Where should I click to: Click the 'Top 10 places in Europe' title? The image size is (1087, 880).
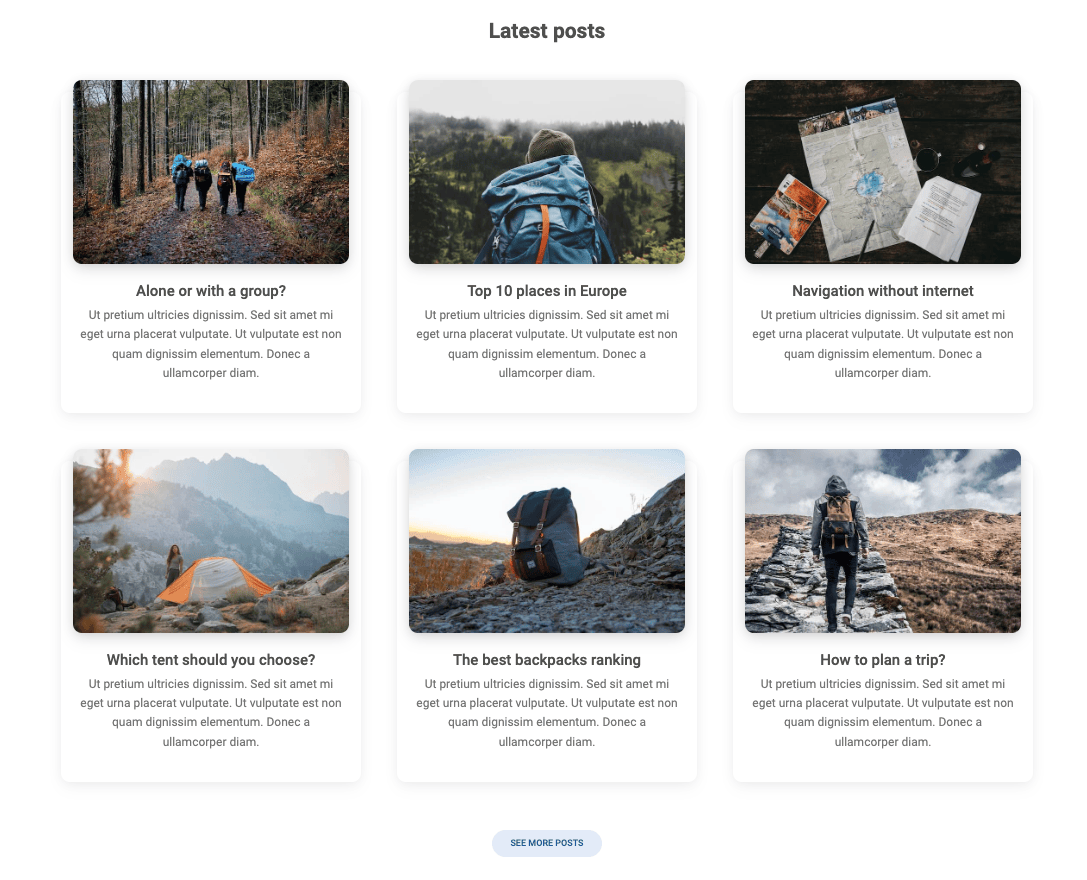pyautogui.click(x=547, y=291)
